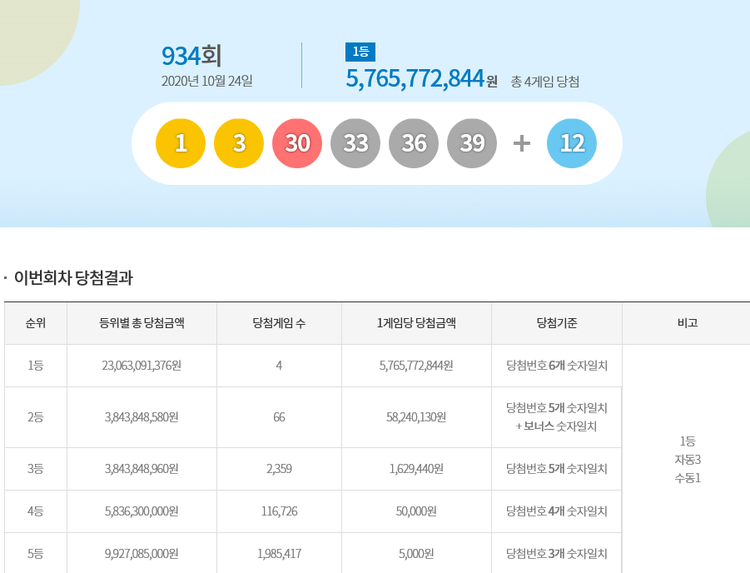Click winning game count 66 cell
750x573 pixels.
pyautogui.click(x=279, y=417)
